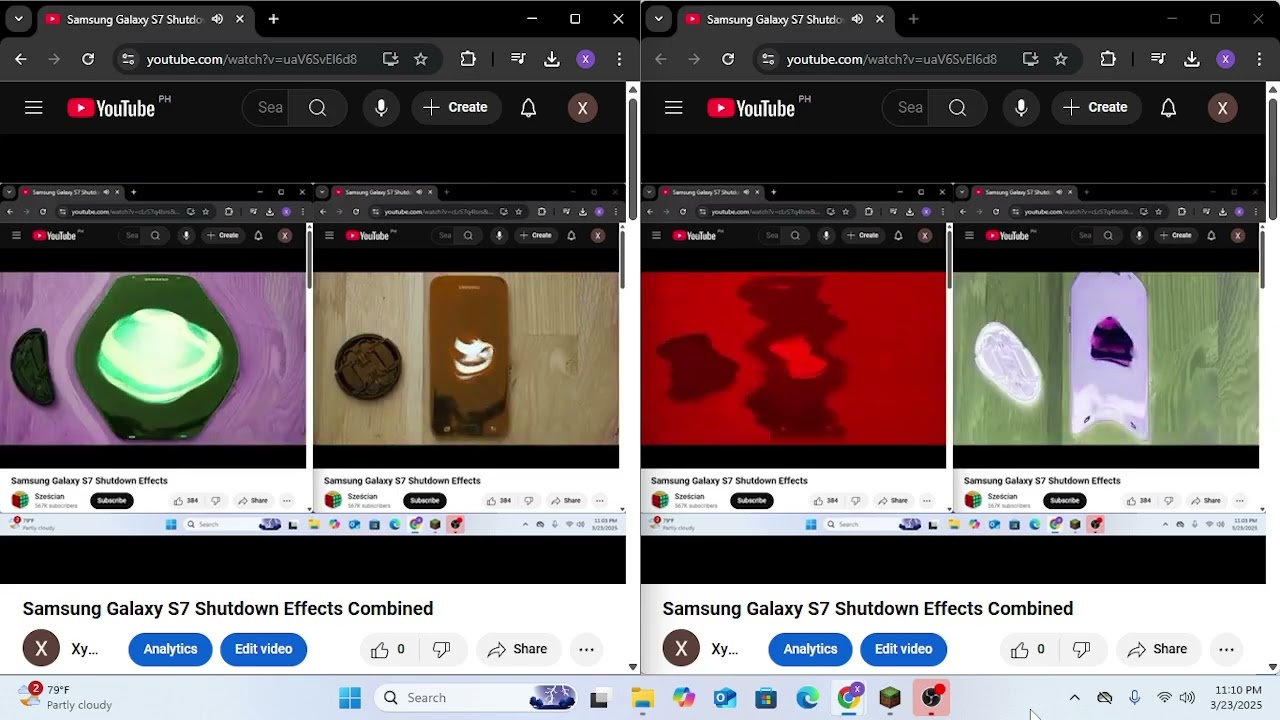1280x720 pixels.
Task: Open account avatar menu in right YouTube header
Action: 1223,108
